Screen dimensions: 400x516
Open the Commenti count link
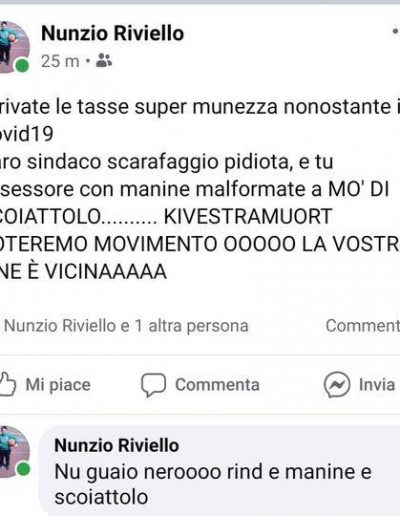(363, 325)
